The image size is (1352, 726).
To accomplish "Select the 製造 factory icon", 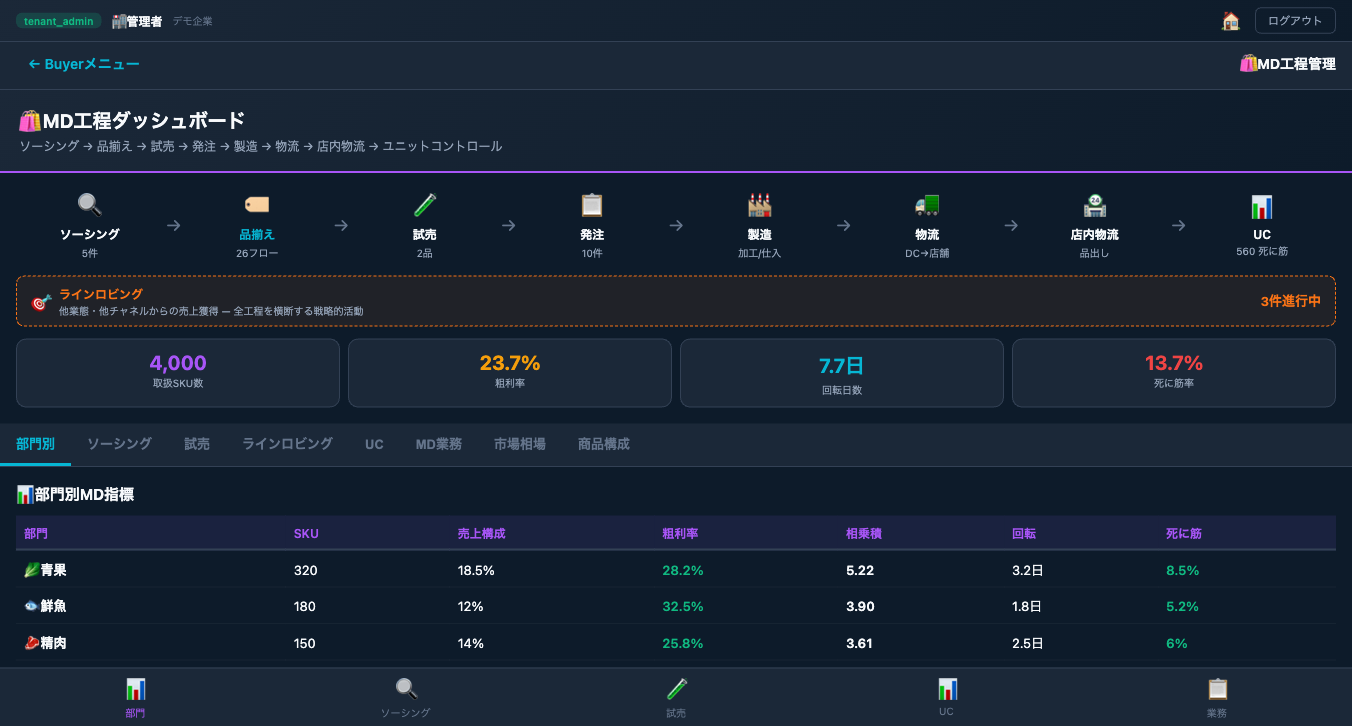I will tap(759, 205).
